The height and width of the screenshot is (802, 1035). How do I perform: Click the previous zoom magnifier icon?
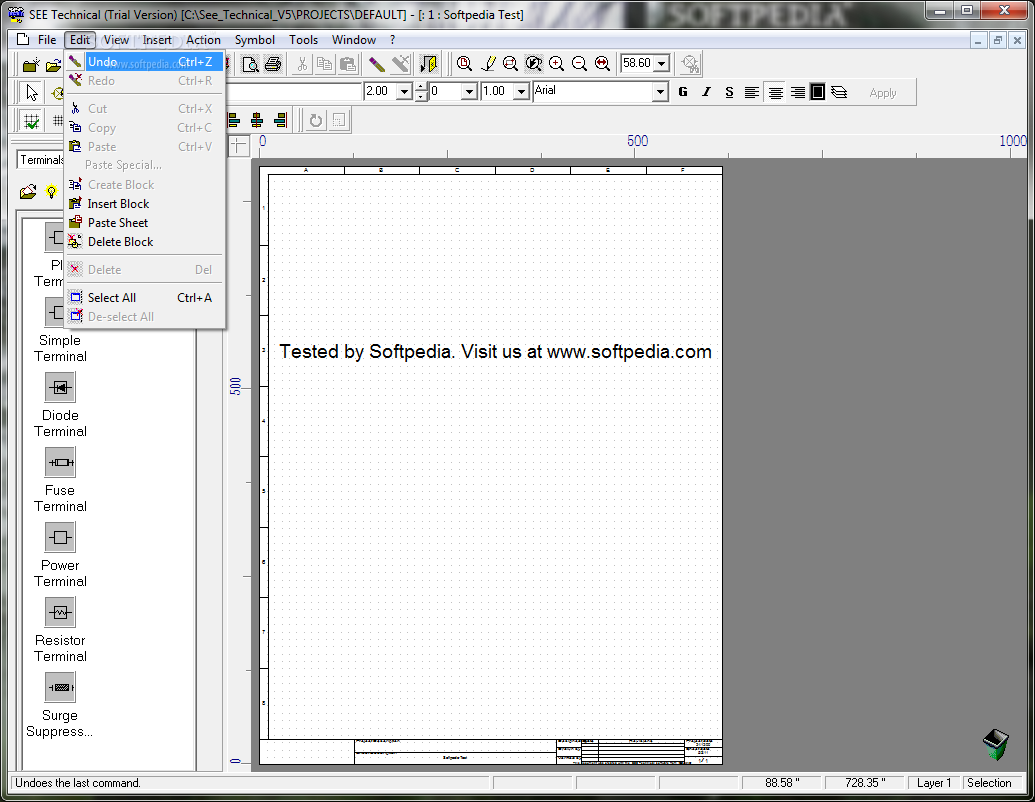[533, 63]
